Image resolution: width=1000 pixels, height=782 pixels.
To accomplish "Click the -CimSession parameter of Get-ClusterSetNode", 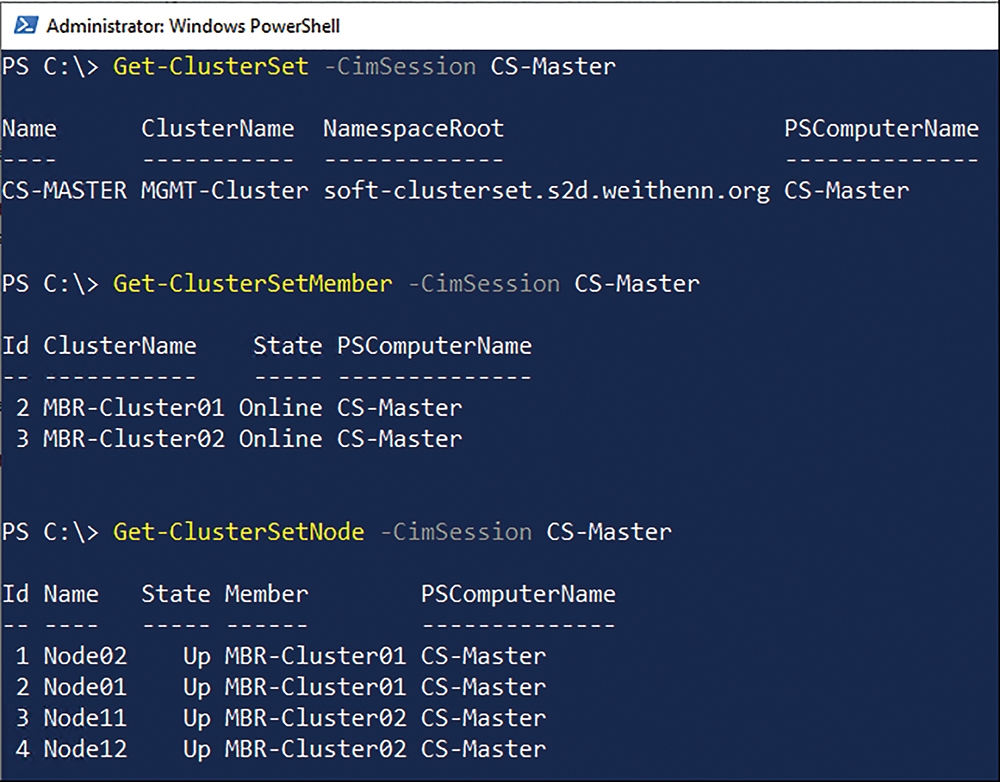I will click(456, 531).
